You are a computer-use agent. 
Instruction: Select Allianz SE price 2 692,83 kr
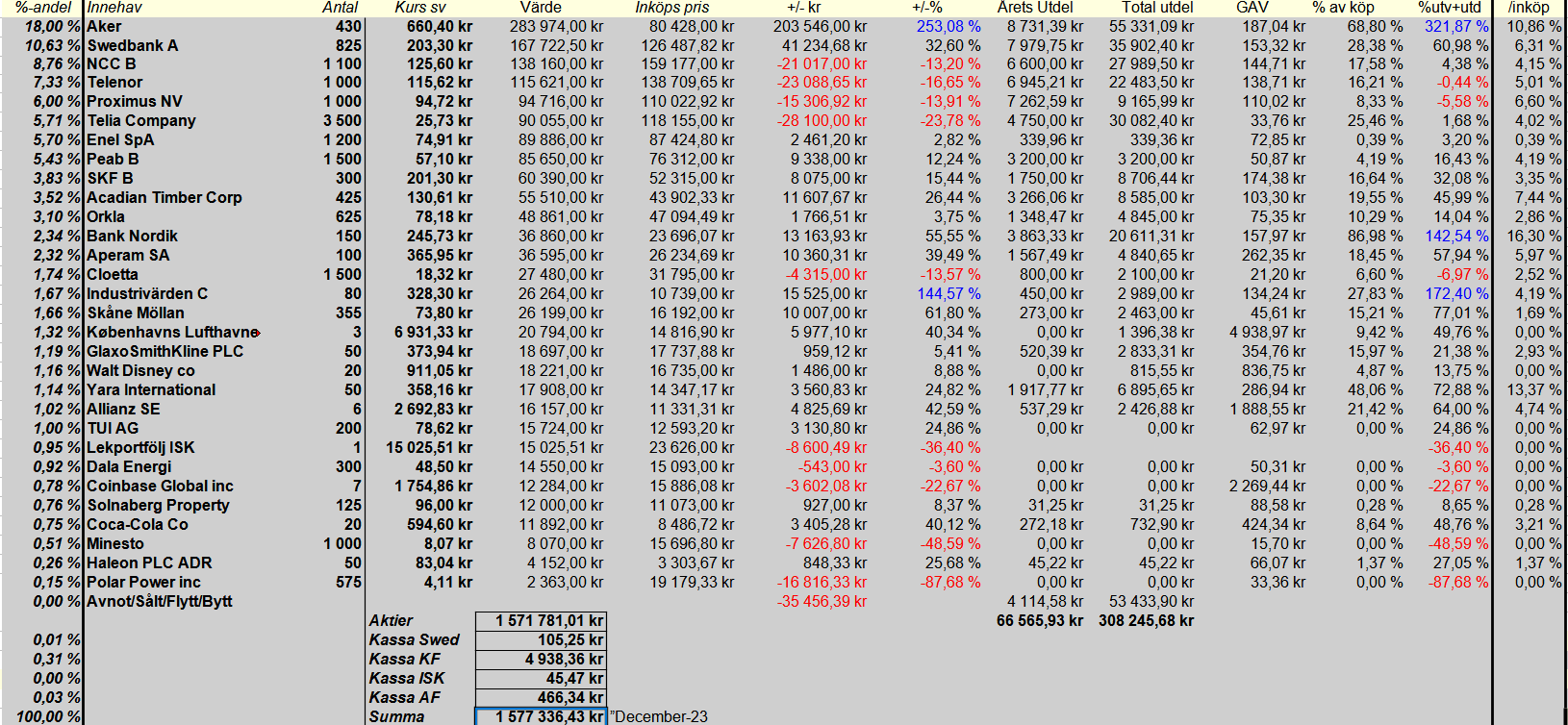[433, 410]
